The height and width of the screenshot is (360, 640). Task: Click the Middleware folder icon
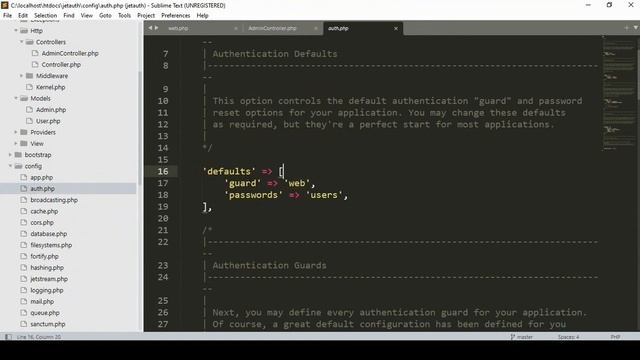(x=29, y=76)
